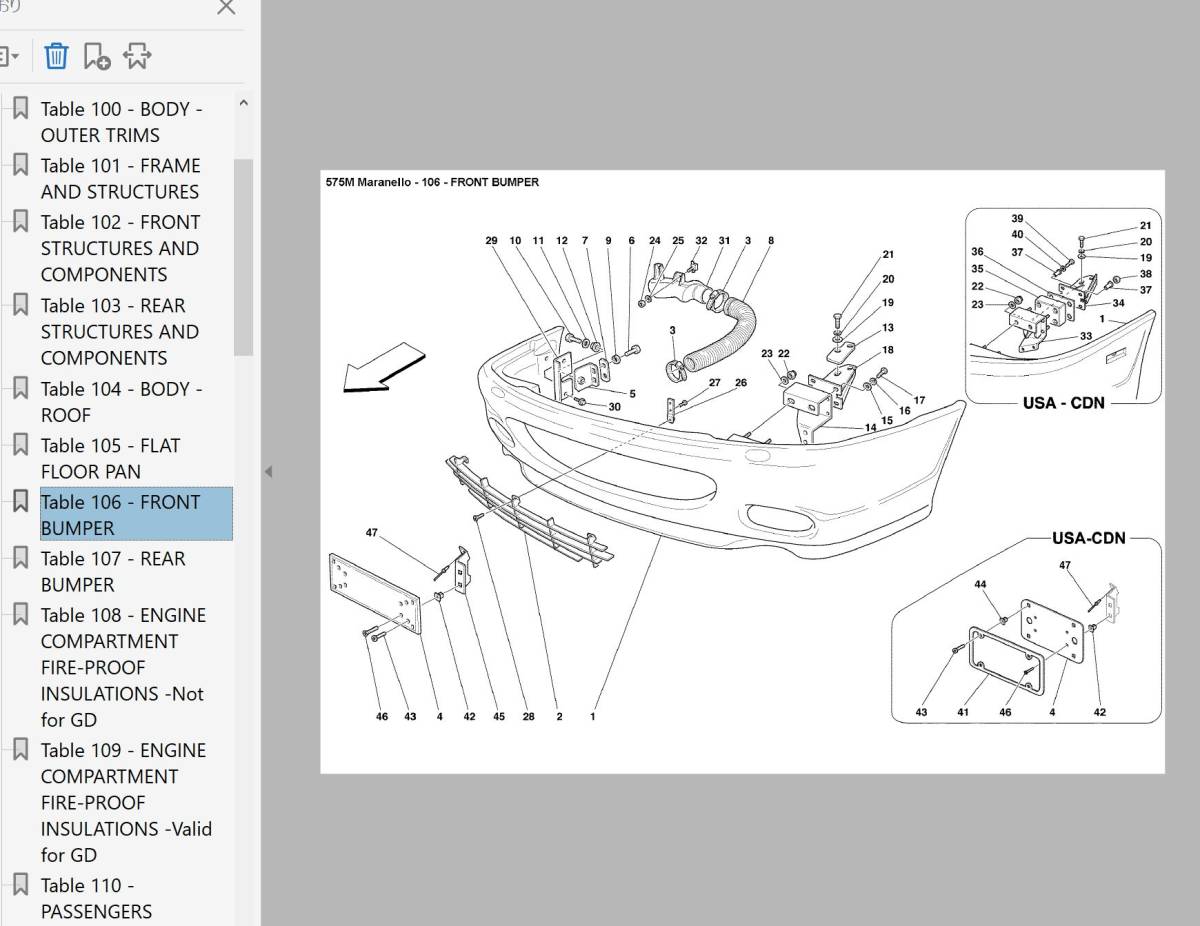The height and width of the screenshot is (926, 1200).
Task: Go to Table 108 insulations Not for GD
Action: tap(123, 667)
